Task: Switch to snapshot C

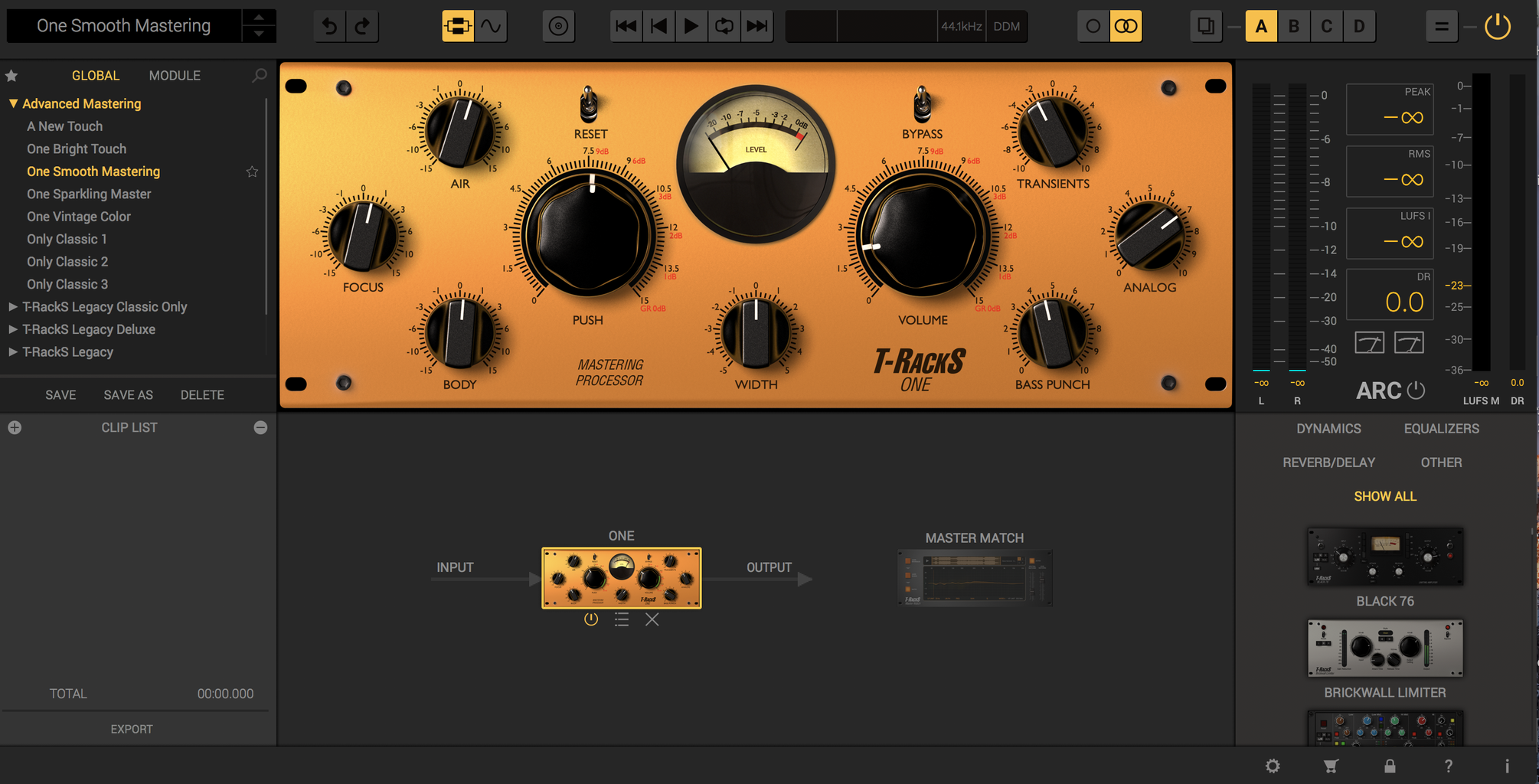Action: tap(1327, 27)
